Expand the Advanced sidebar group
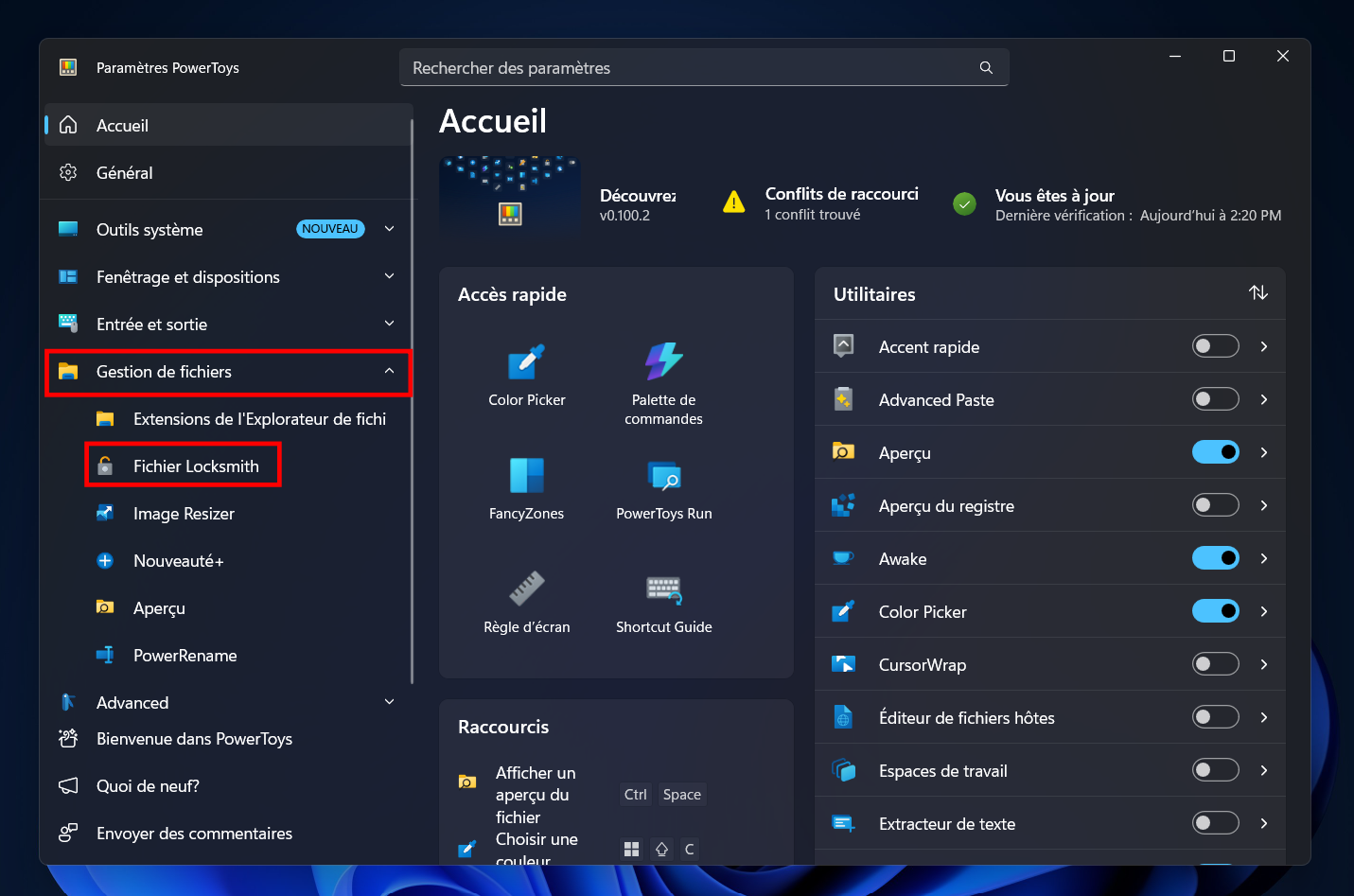 pyautogui.click(x=389, y=702)
